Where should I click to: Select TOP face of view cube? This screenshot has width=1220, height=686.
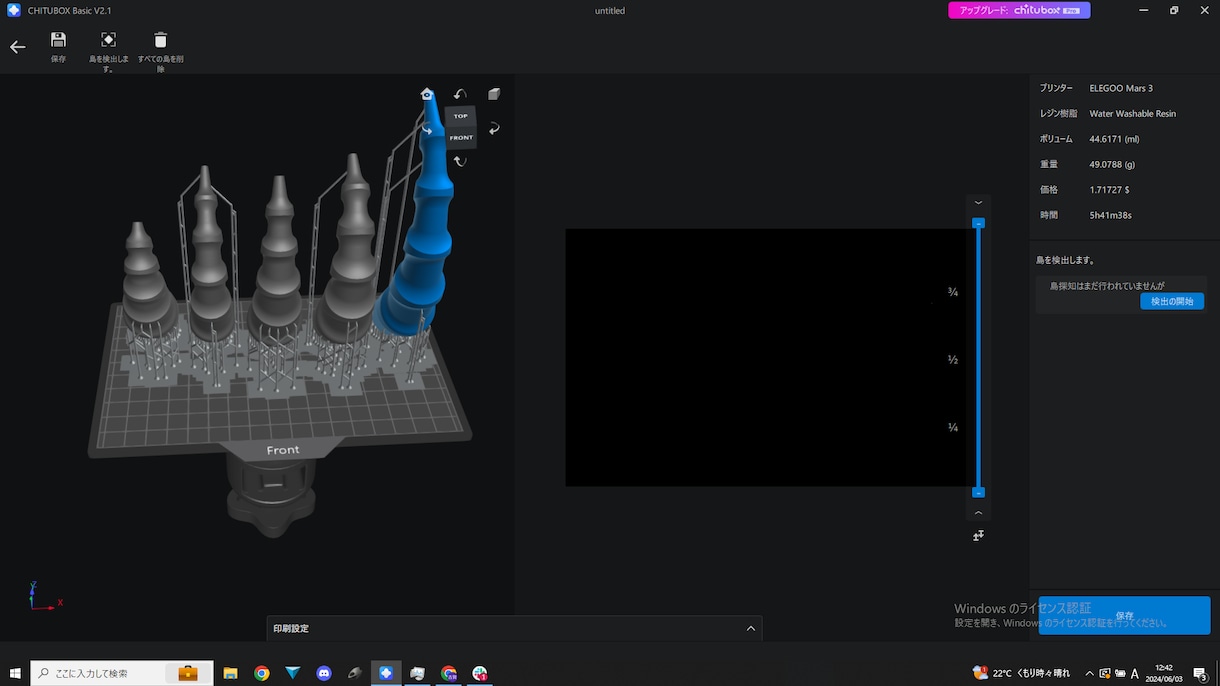pos(460,116)
